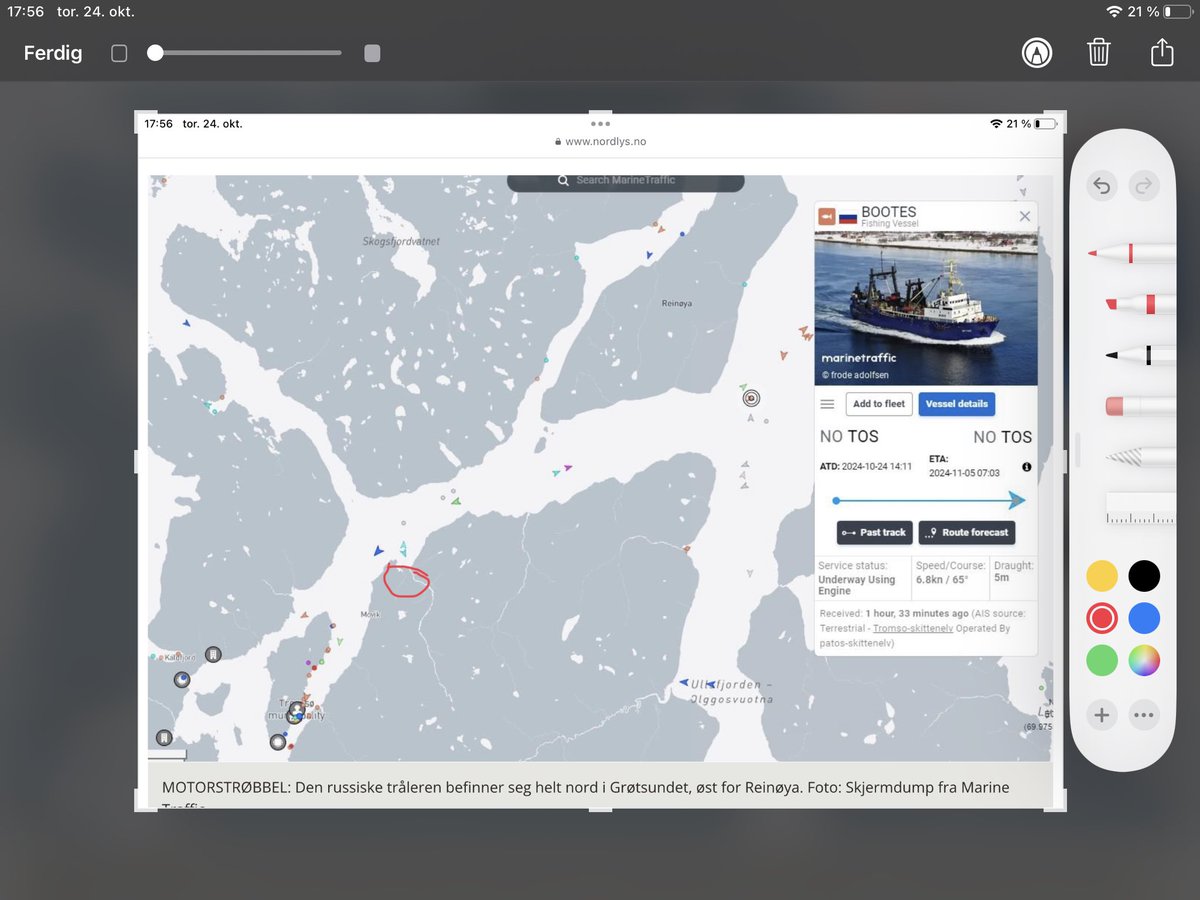Tap the iPad battery status indicator
Screen dimensions: 1200x900
pyautogui.click(x=1180, y=12)
